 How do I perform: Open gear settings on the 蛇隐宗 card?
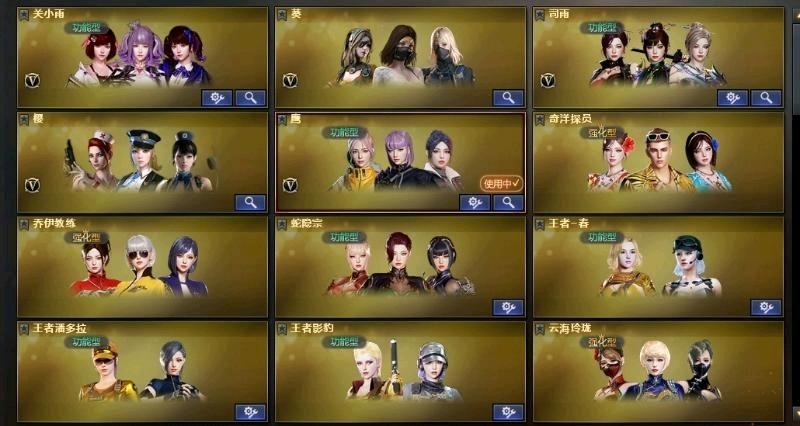508,307
